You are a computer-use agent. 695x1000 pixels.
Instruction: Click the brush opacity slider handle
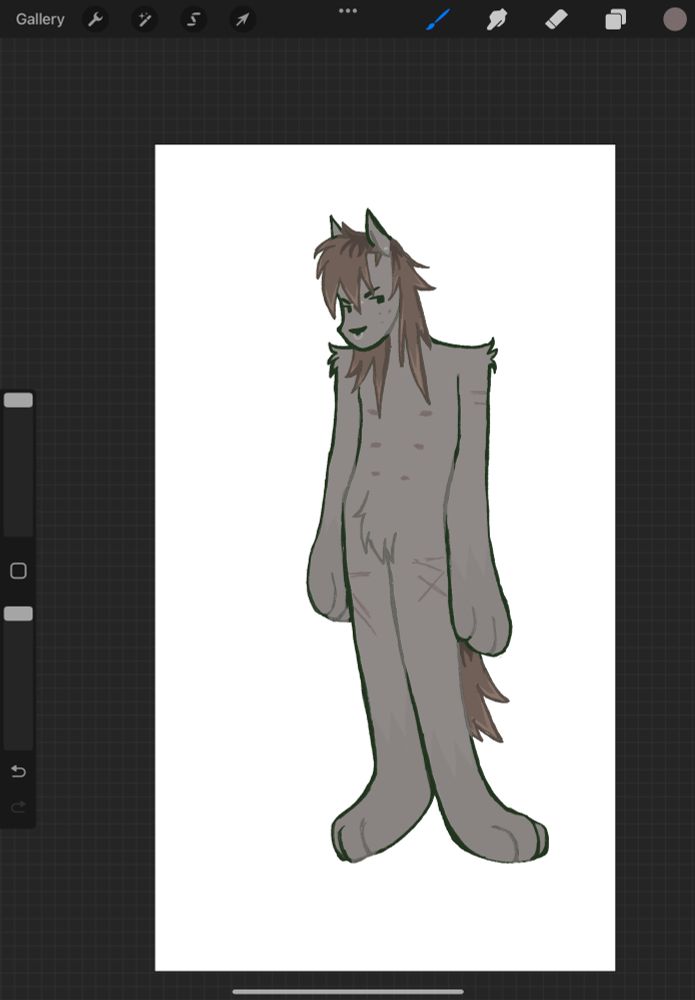(x=18, y=614)
